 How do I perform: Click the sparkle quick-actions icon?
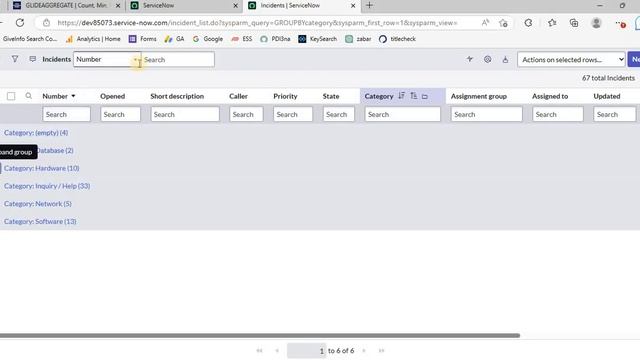pyautogui.click(x=470, y=59)
